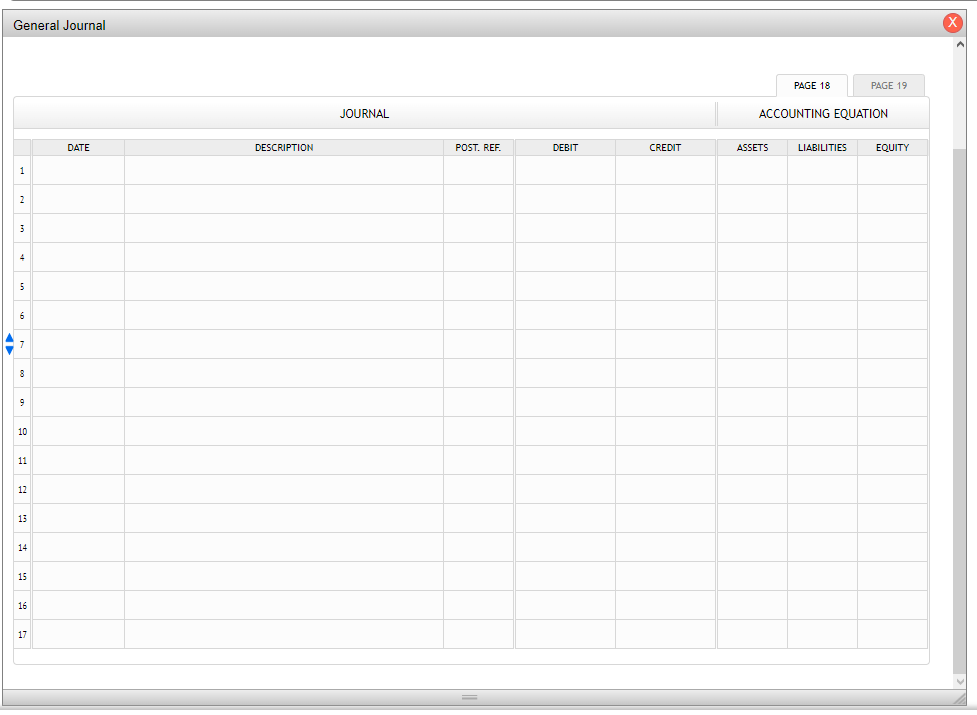
Task: Click the ACCOUNTING EQUATION section header
Action: tap(823, 114)
